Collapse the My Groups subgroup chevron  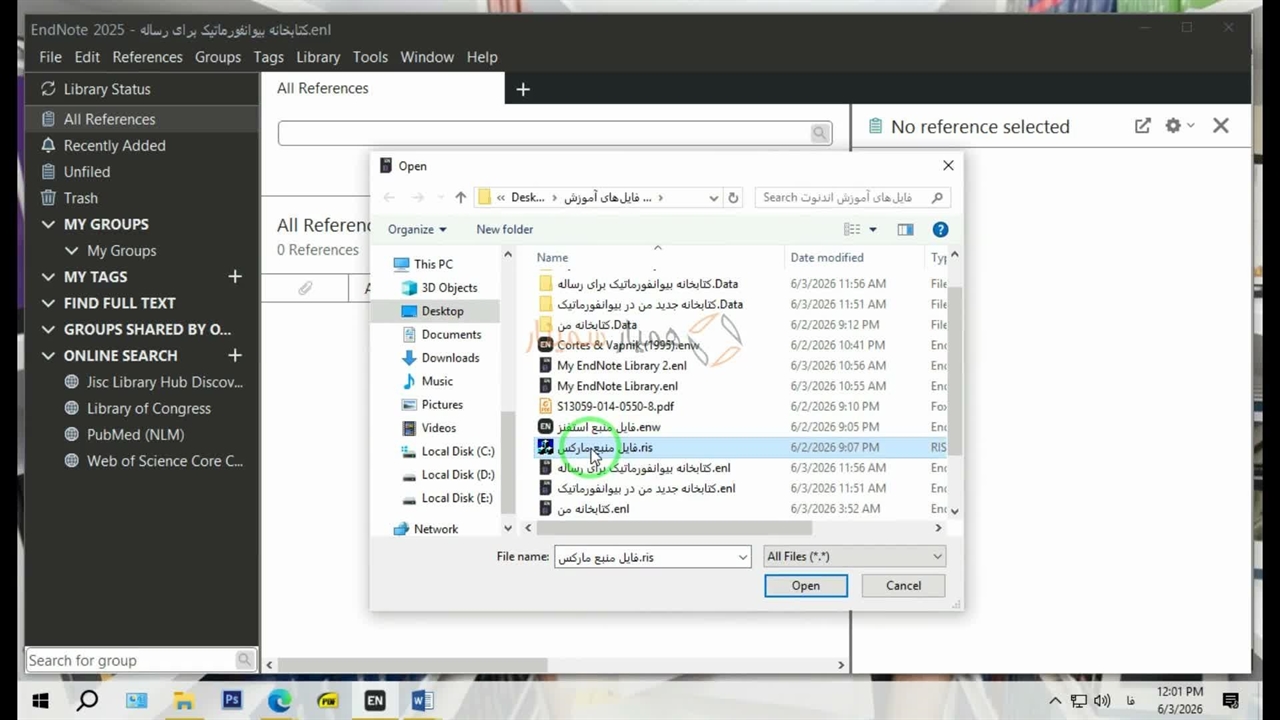(72, 251)
